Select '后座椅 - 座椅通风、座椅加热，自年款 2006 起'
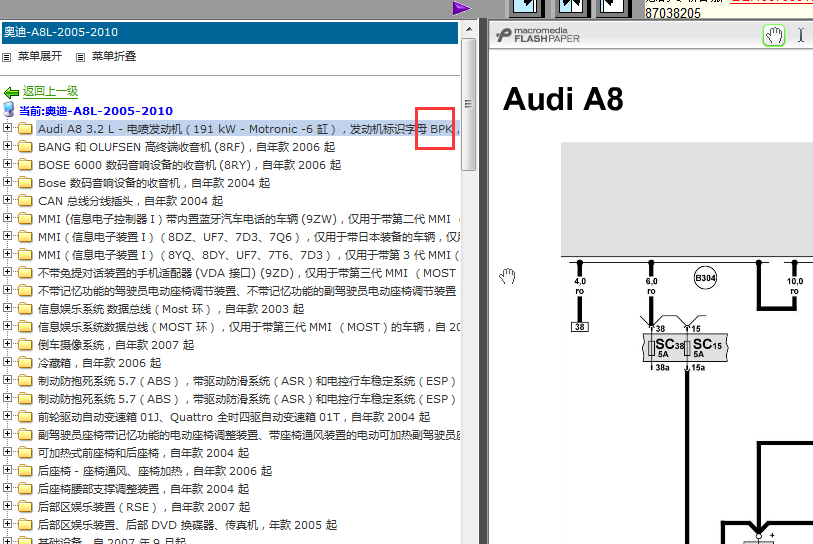Screen dimensions: 813x544 click(155, 471)
